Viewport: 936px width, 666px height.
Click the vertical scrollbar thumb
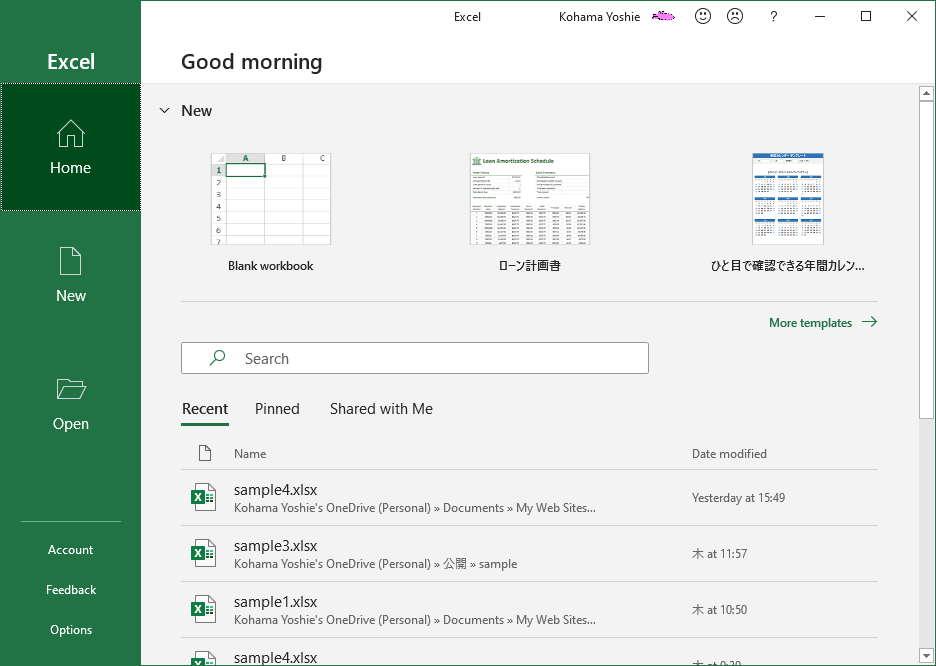(926, 260)
